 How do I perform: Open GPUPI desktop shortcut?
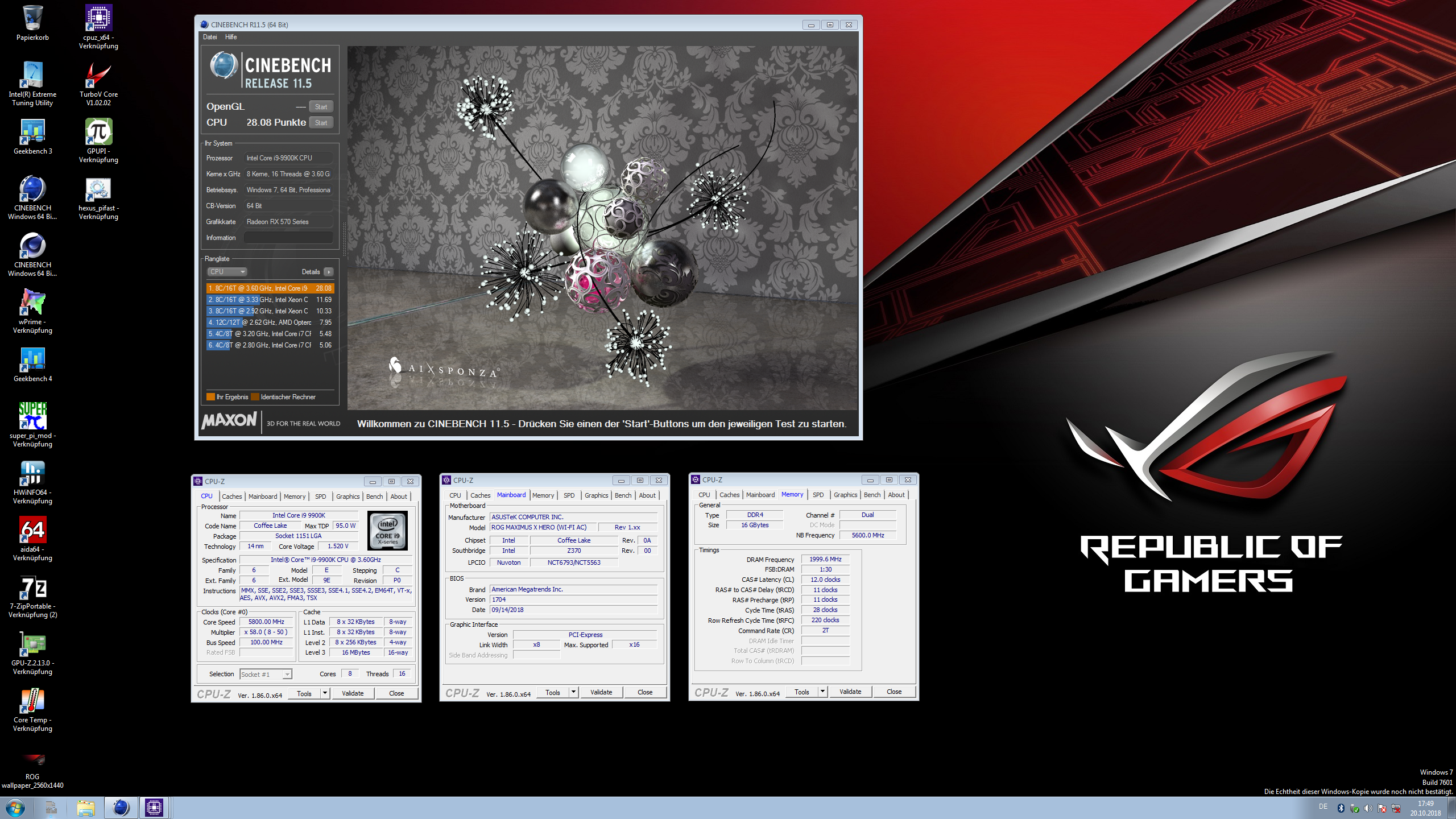click(x=98, y=140)
